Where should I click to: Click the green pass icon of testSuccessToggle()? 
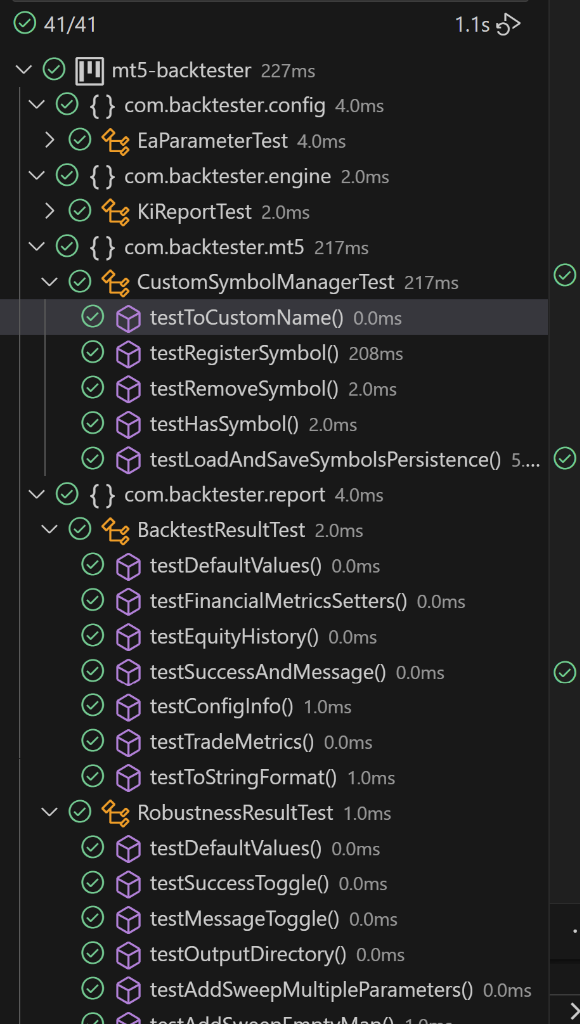pos(93,884)
